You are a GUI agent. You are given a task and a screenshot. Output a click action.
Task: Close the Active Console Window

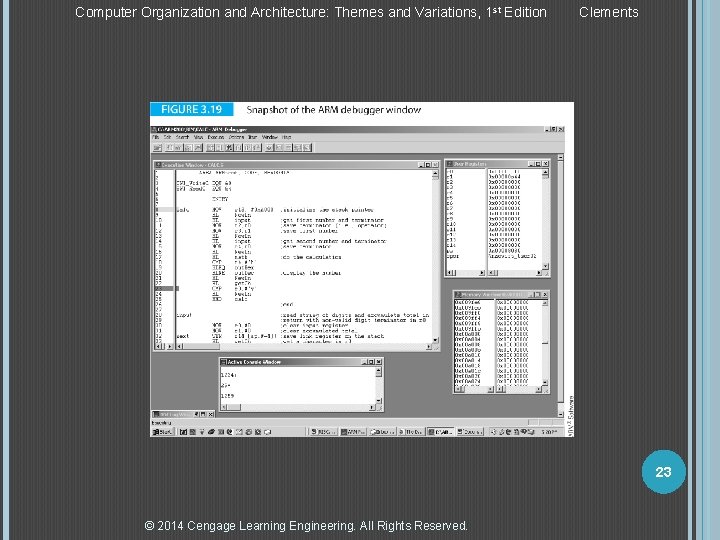(379, 362)
